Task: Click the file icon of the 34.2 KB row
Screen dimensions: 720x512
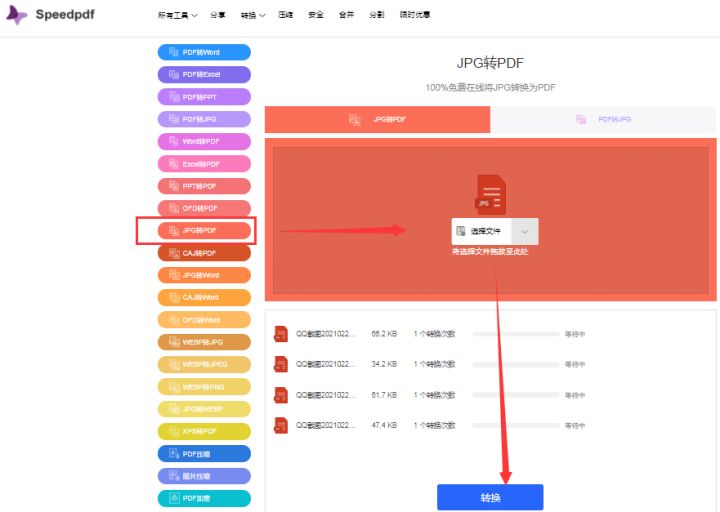Action: (x=281, y=364)
